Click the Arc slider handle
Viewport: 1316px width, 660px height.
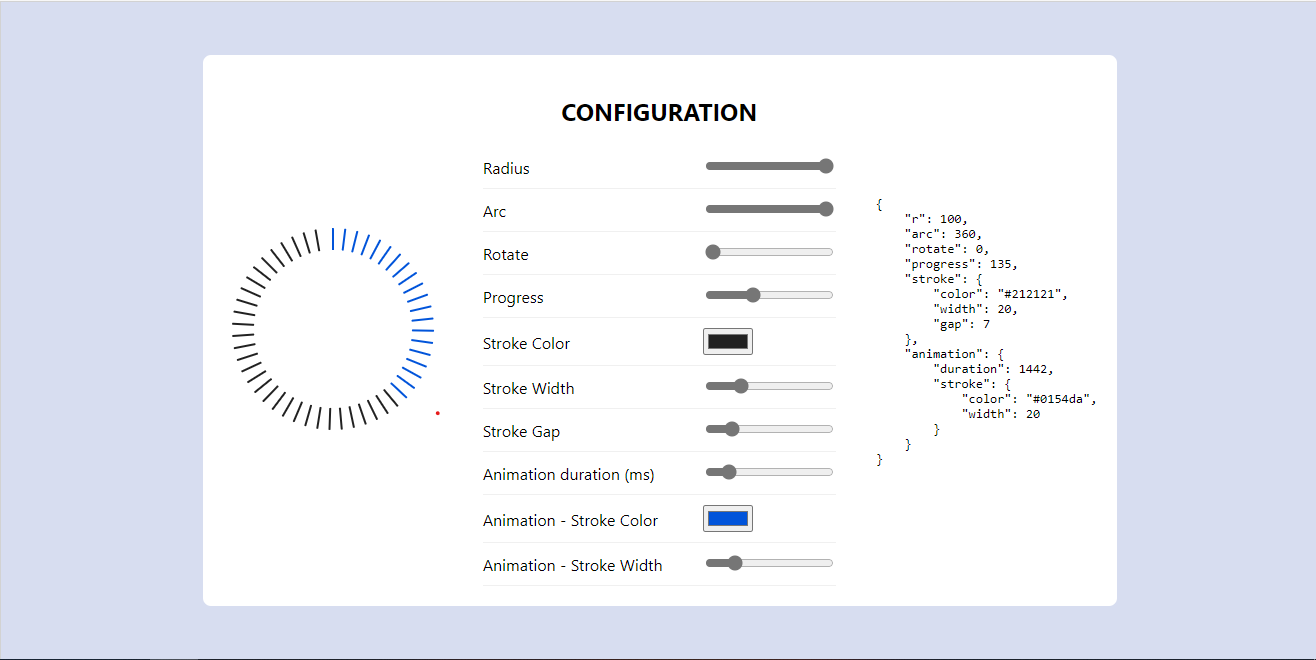pyautogui.click(x=826, y=209)
